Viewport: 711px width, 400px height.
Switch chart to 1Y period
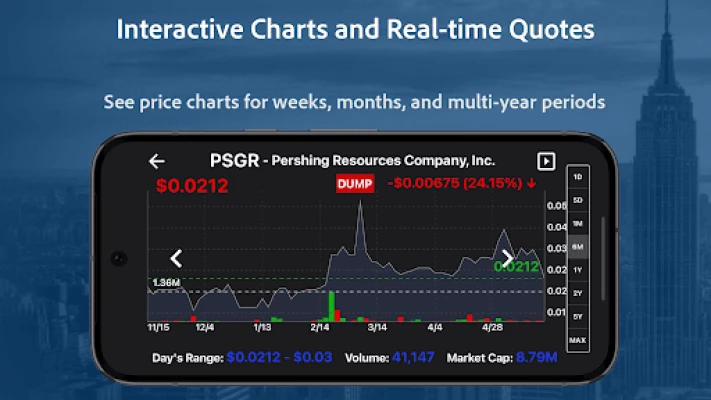[x=577, y=270]
